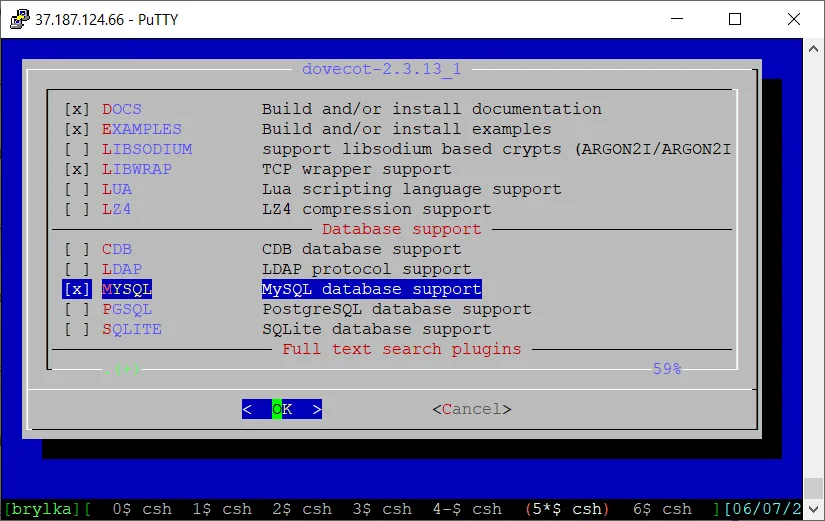This screenshot has width=825, height=521.
Task: Click the window title '37.187.124.66 - PuTTY'
Action: point(107,19)
